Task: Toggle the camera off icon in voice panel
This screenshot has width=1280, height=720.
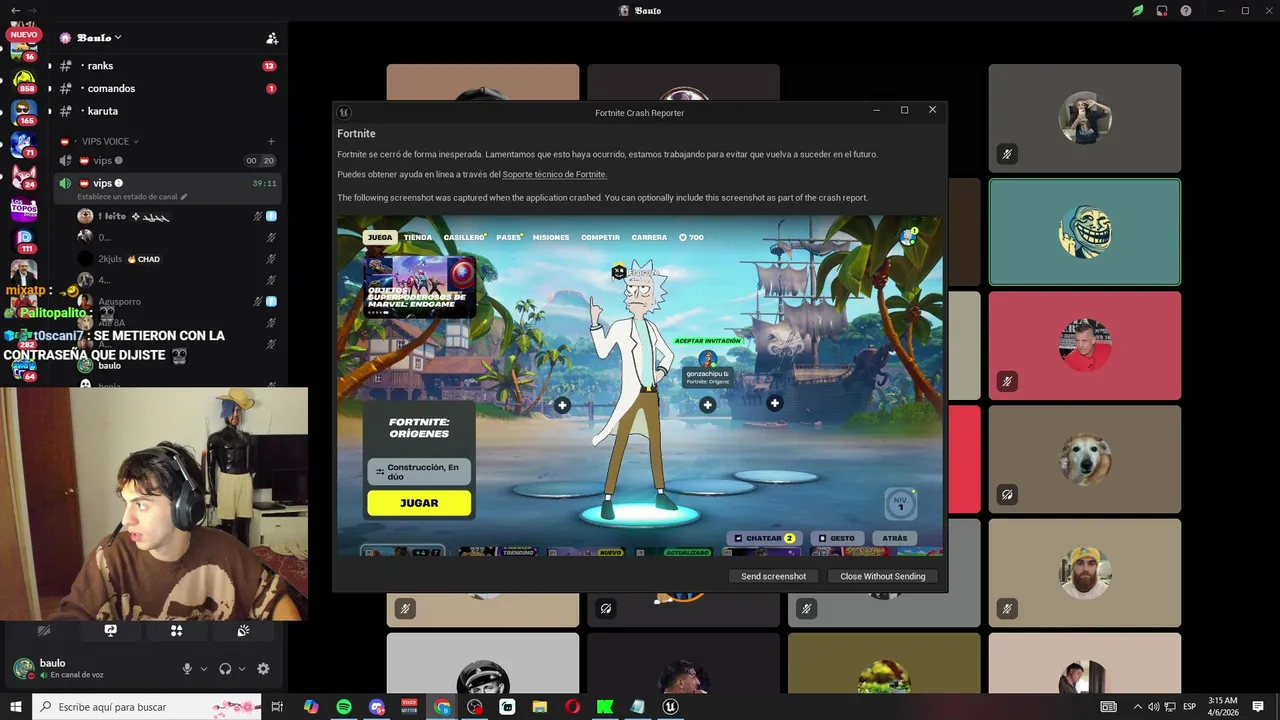Action: click(x=44, y=631)
